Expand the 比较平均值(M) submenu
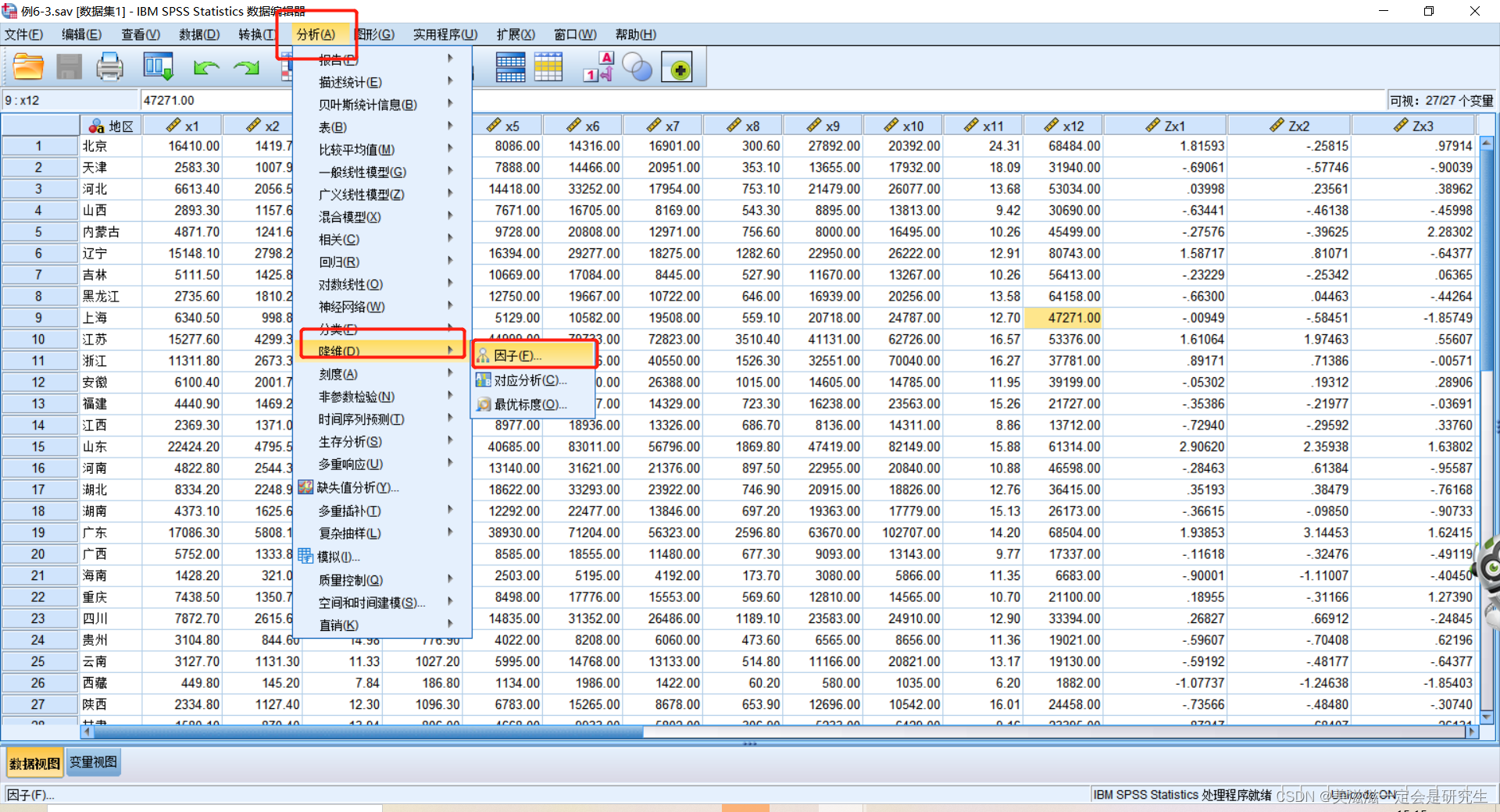 pyautogui.click(x=382, y=149)
